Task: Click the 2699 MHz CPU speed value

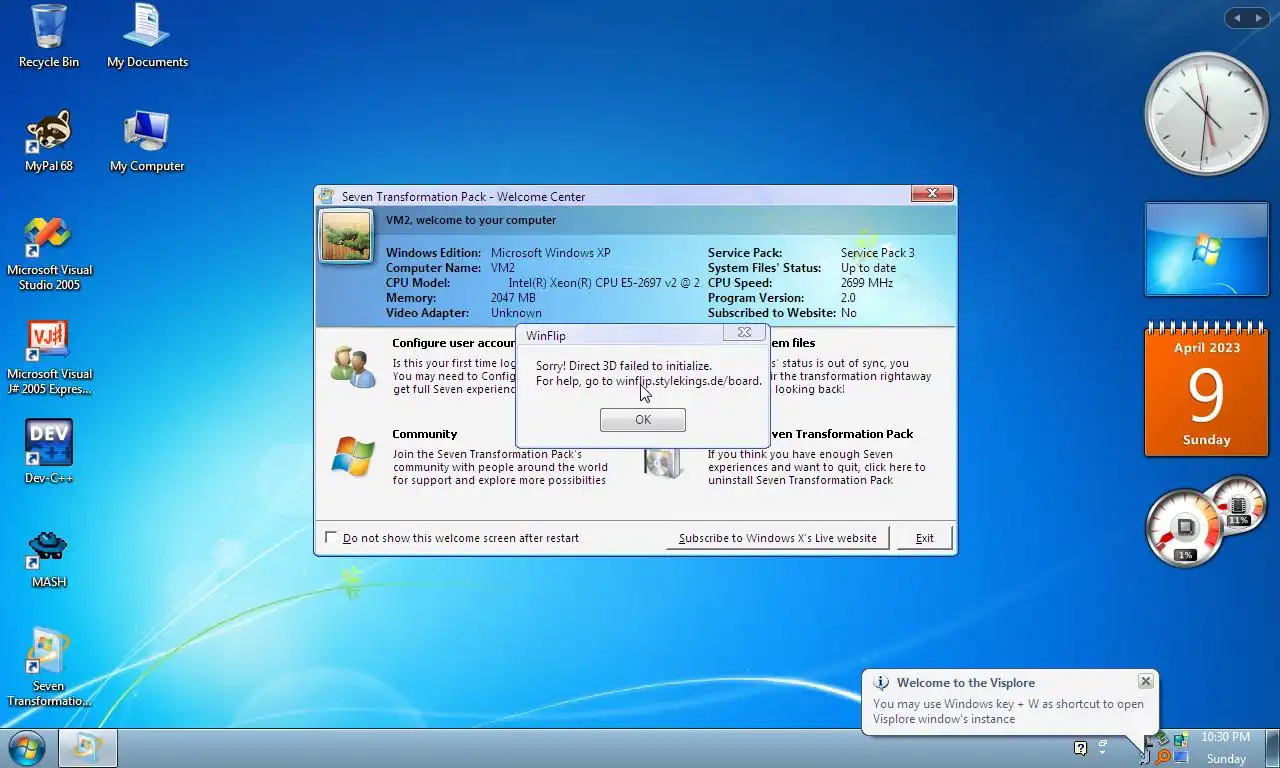Action: (867, 283)
